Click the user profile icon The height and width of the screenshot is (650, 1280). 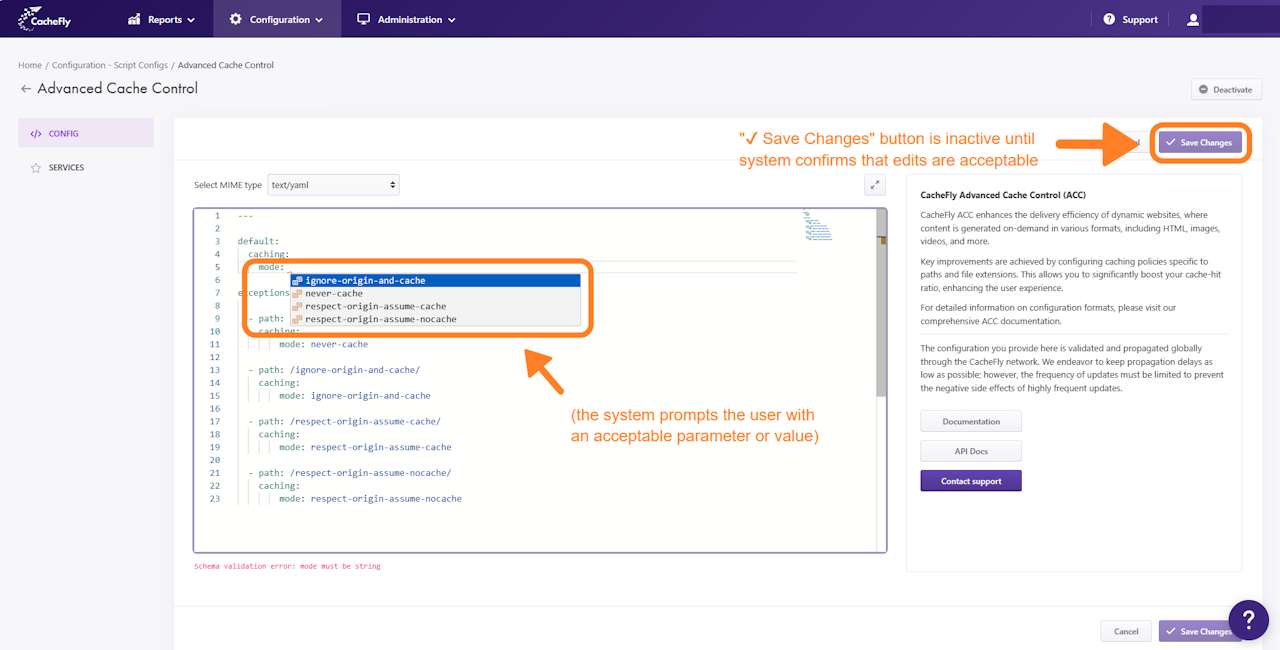tap(1192, 19)
